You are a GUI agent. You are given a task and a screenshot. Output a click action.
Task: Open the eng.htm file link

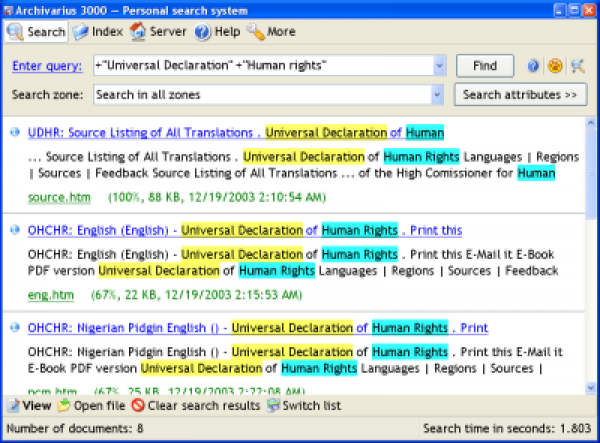pyautogui.click(x=50, y=295)
